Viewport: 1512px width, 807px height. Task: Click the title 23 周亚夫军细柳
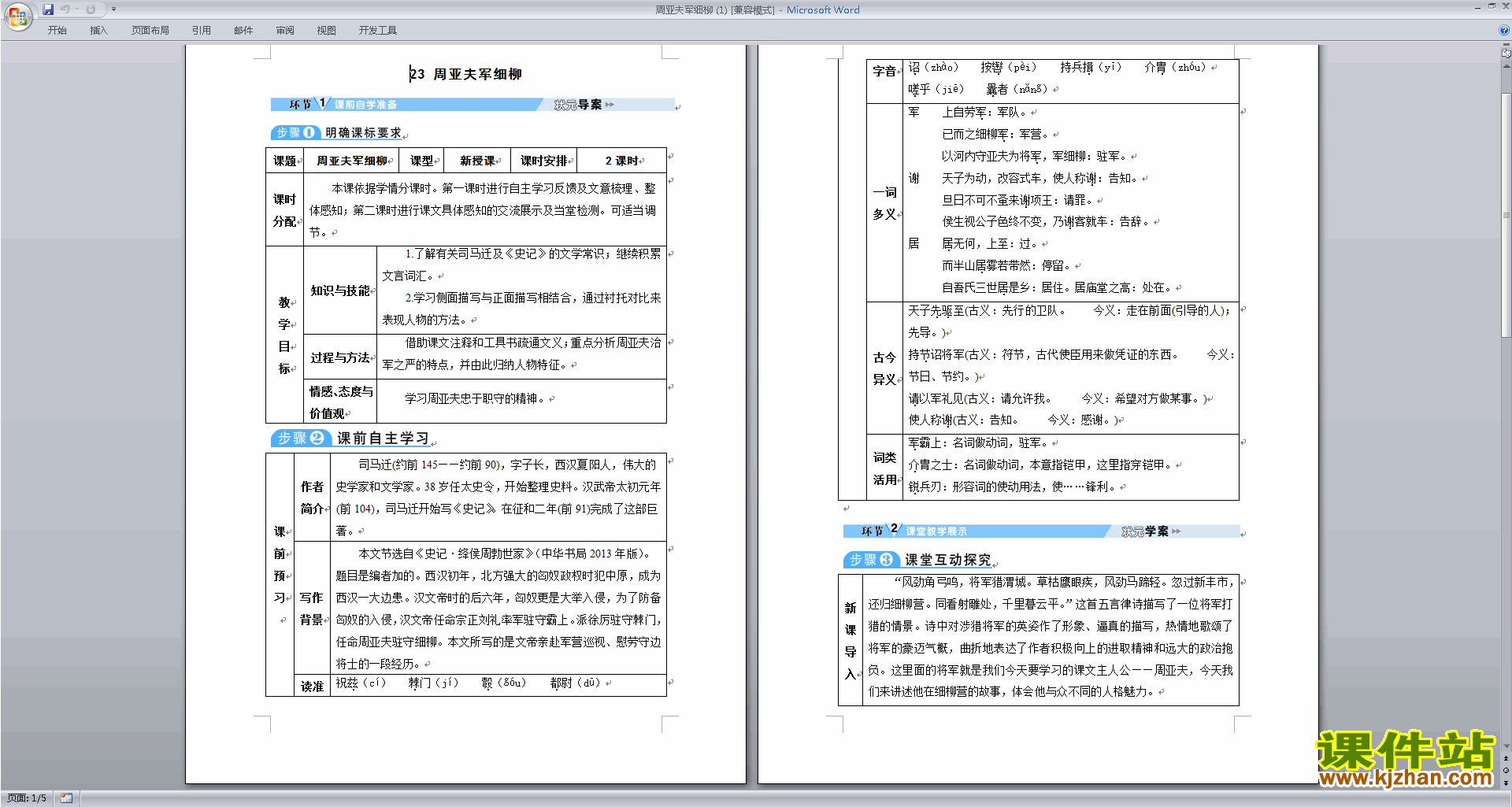coord(465,74)
